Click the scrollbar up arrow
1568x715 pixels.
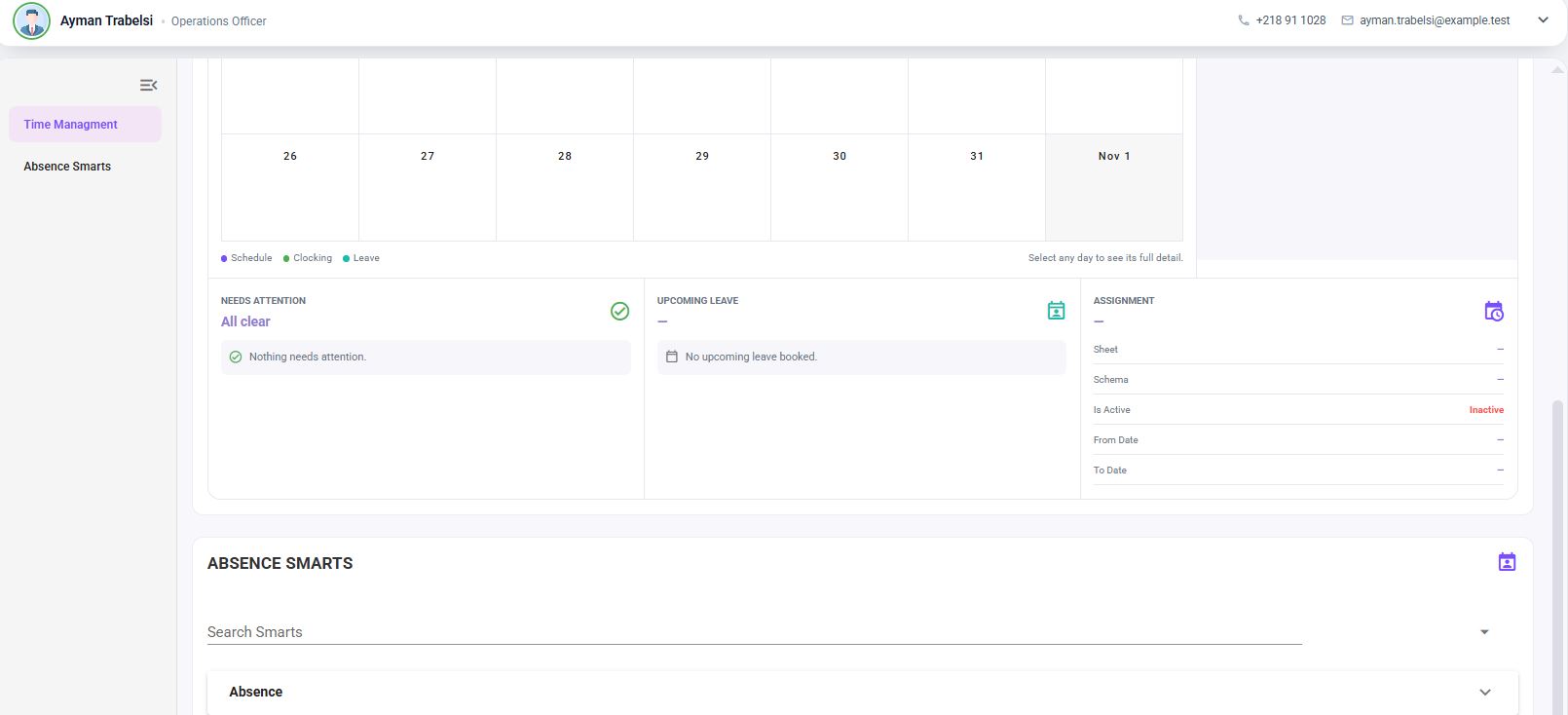1557,69
